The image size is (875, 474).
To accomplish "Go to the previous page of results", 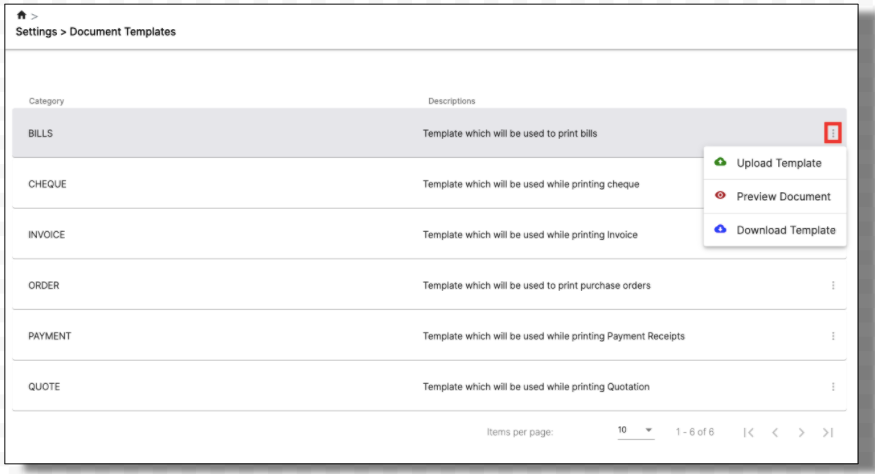I will 775,432.
